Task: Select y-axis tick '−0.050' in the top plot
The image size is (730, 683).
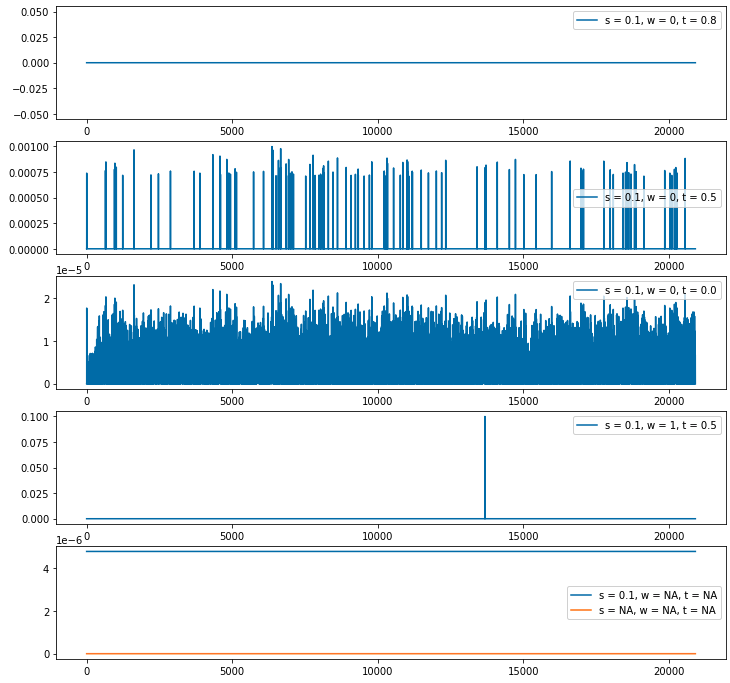Action: coord(31,115)
